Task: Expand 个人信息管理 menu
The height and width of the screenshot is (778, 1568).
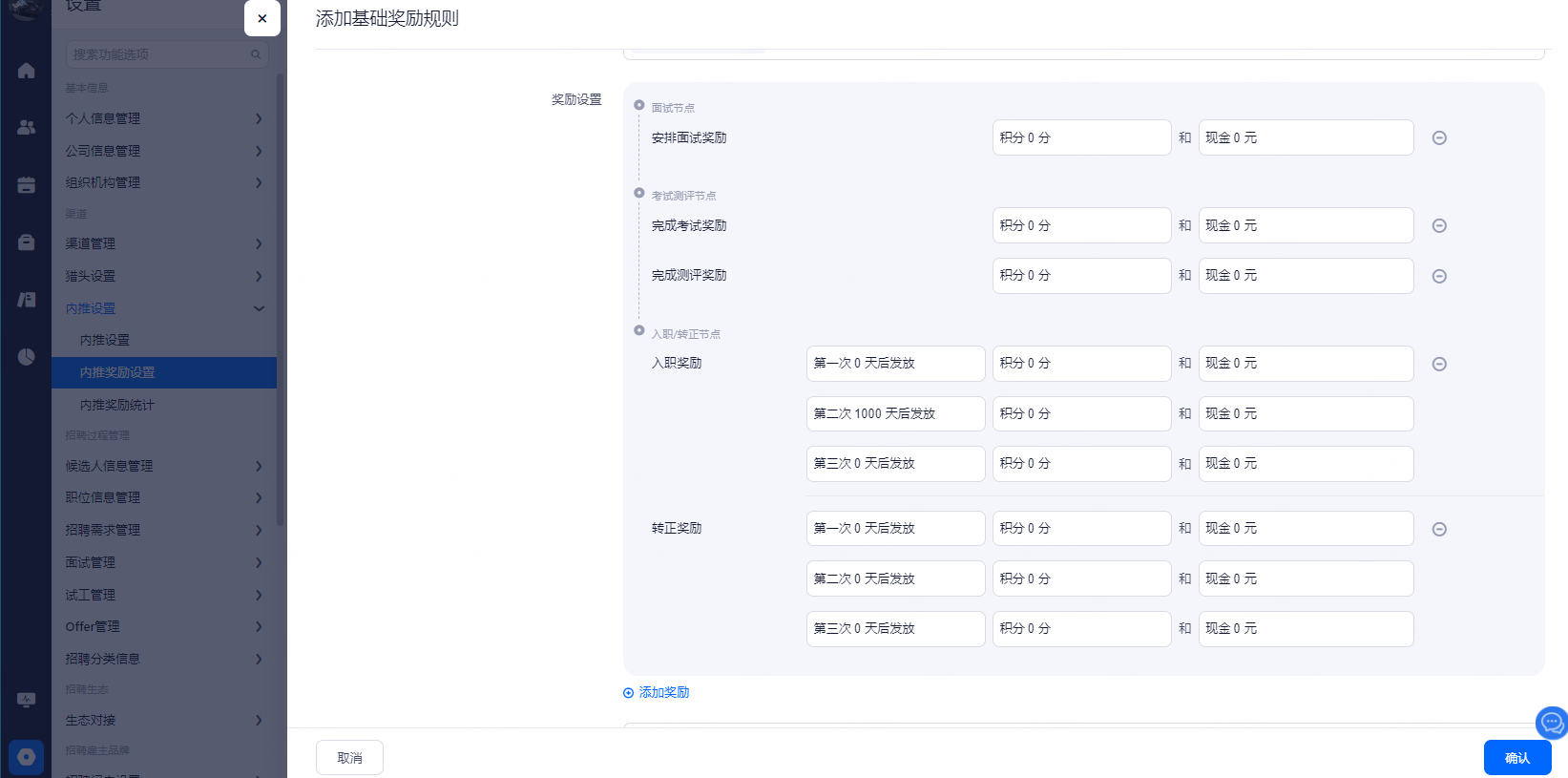Action: 165,118
